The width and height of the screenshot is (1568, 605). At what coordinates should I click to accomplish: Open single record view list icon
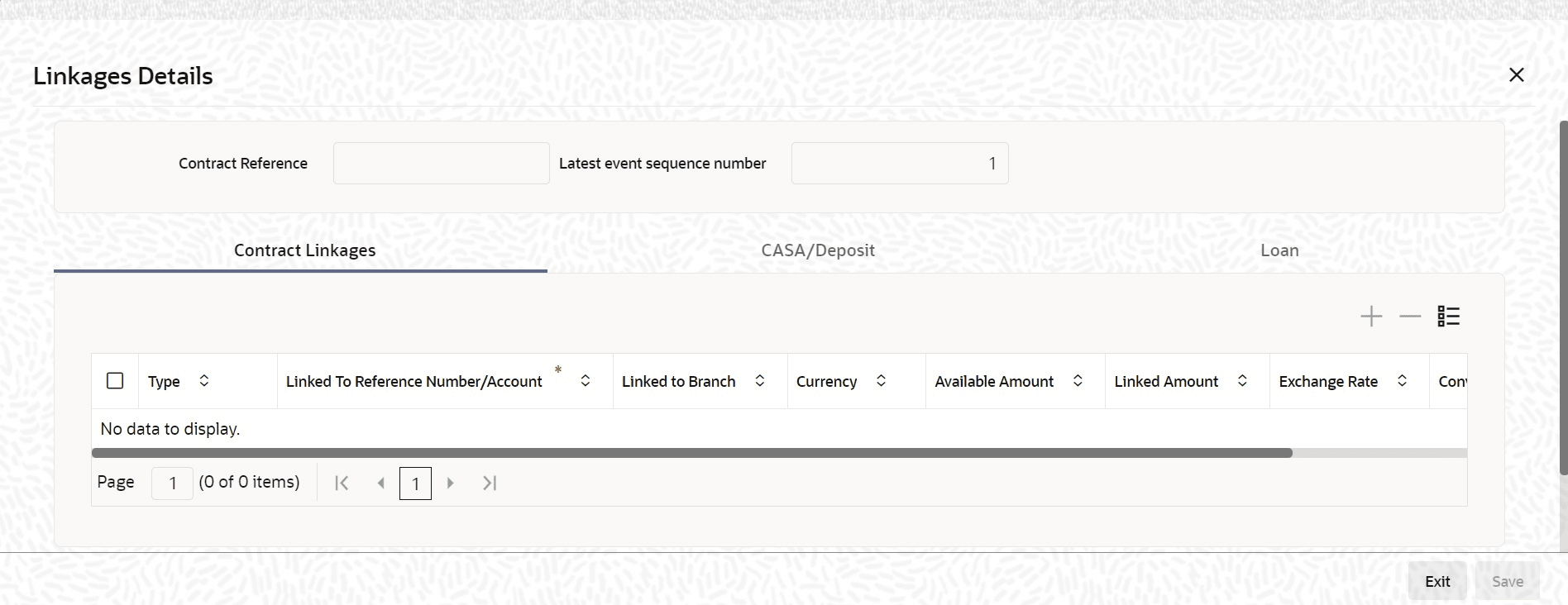point(1449,317)
